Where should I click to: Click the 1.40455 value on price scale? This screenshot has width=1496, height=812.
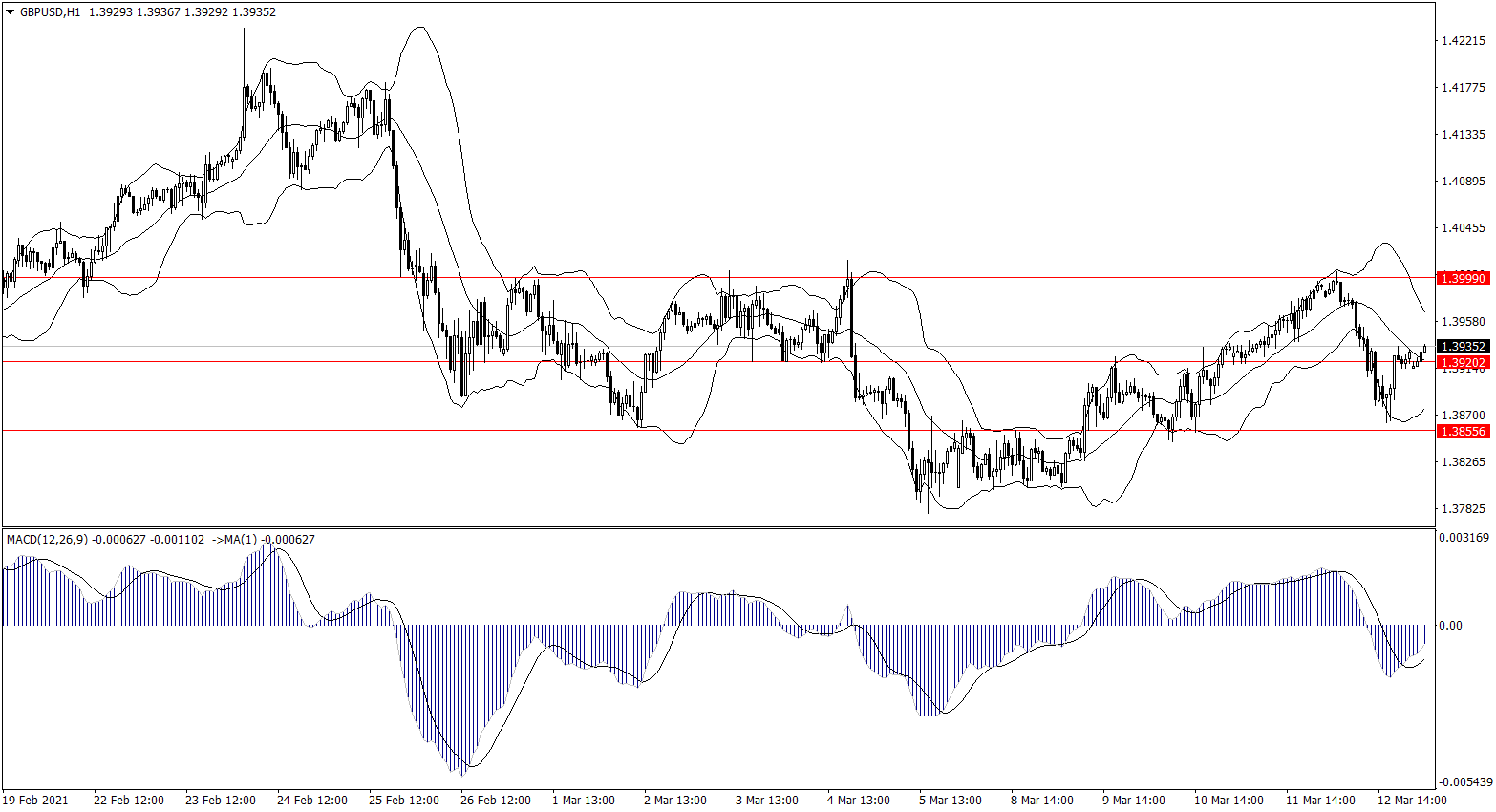pos(1463,228)
